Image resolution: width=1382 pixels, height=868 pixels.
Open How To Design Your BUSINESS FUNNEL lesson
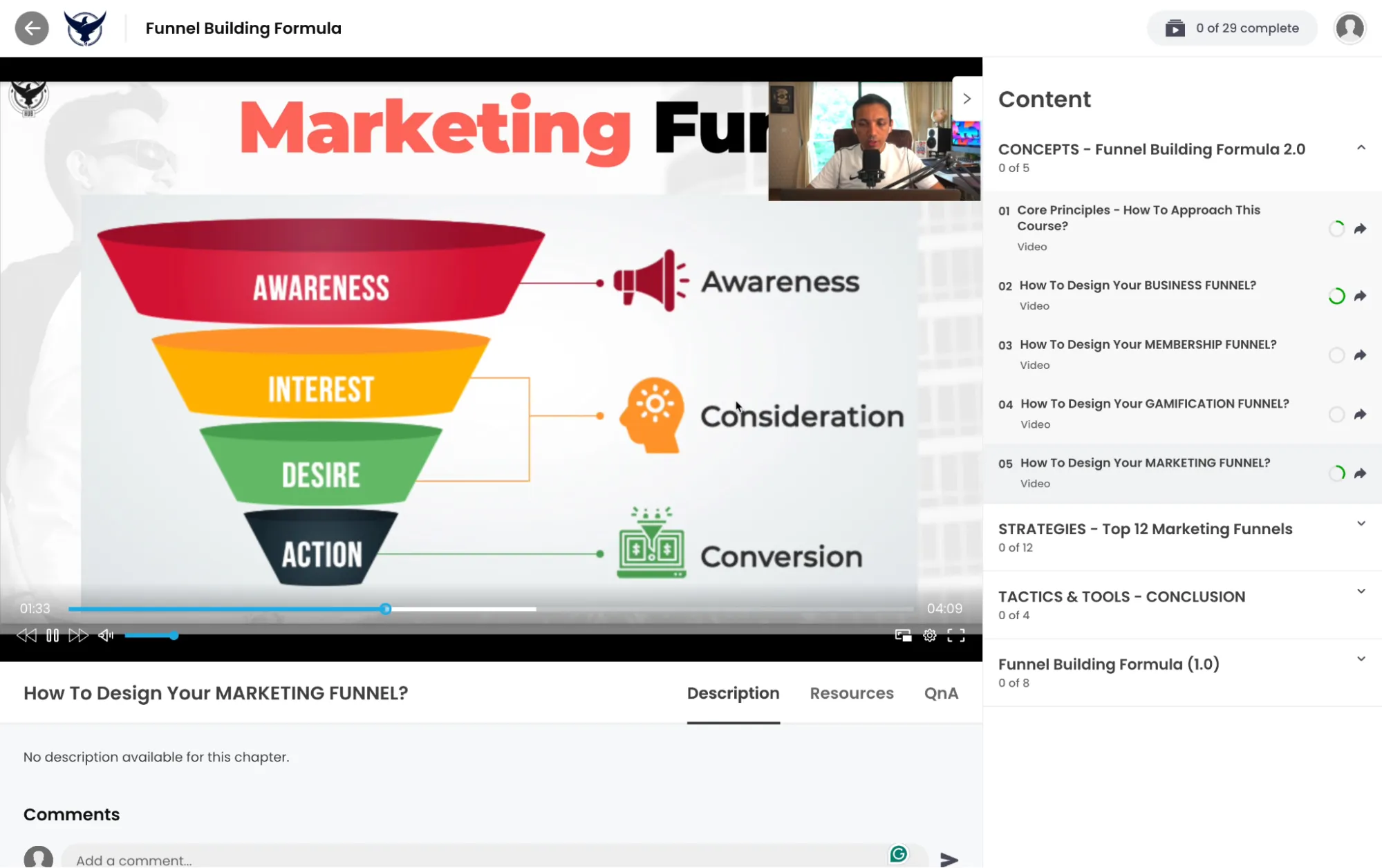click(x=1137, y=285)
